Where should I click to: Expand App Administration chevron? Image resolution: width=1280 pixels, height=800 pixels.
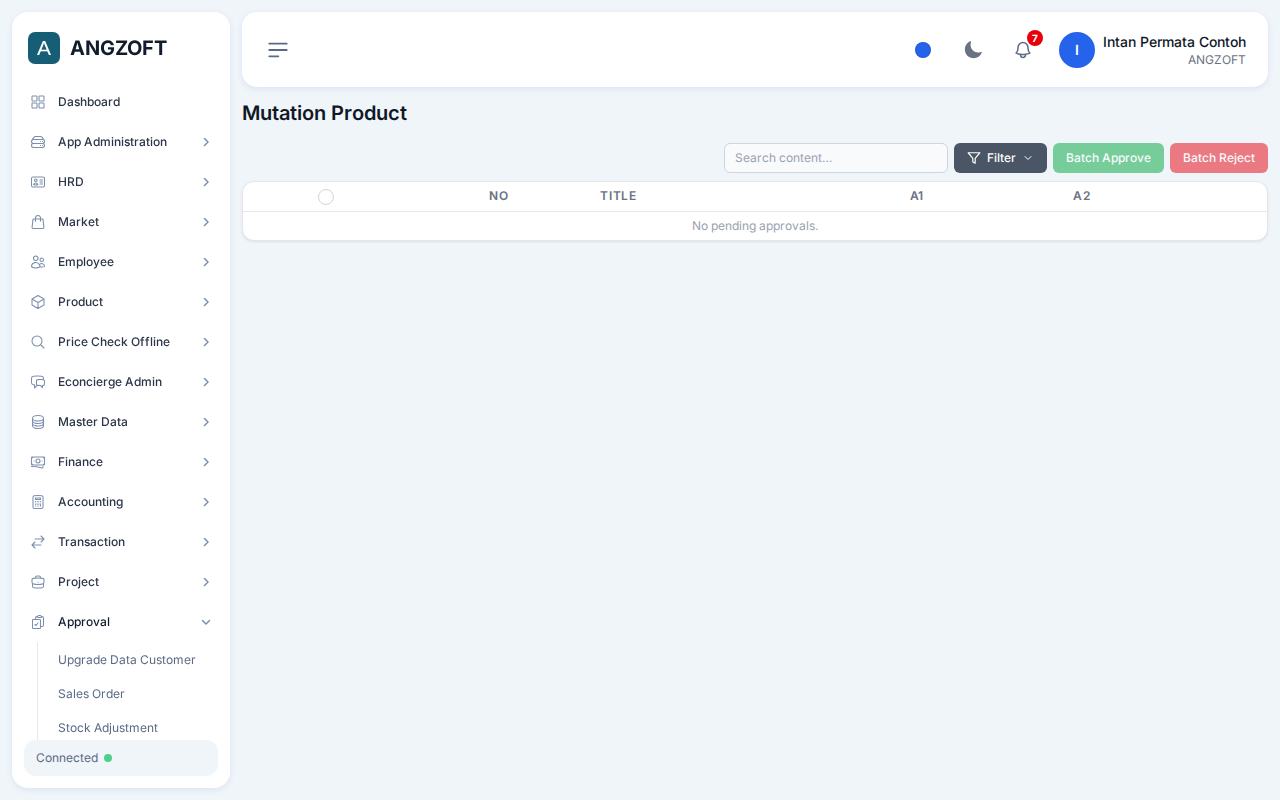[206, 142]
